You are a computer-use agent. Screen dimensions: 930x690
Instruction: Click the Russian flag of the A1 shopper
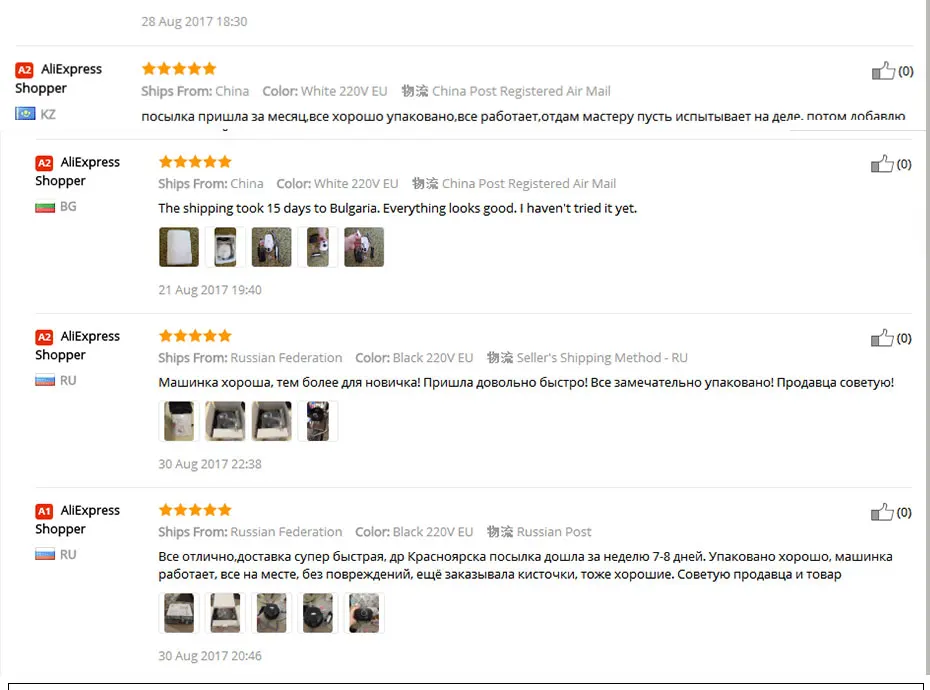coord(45,555)
